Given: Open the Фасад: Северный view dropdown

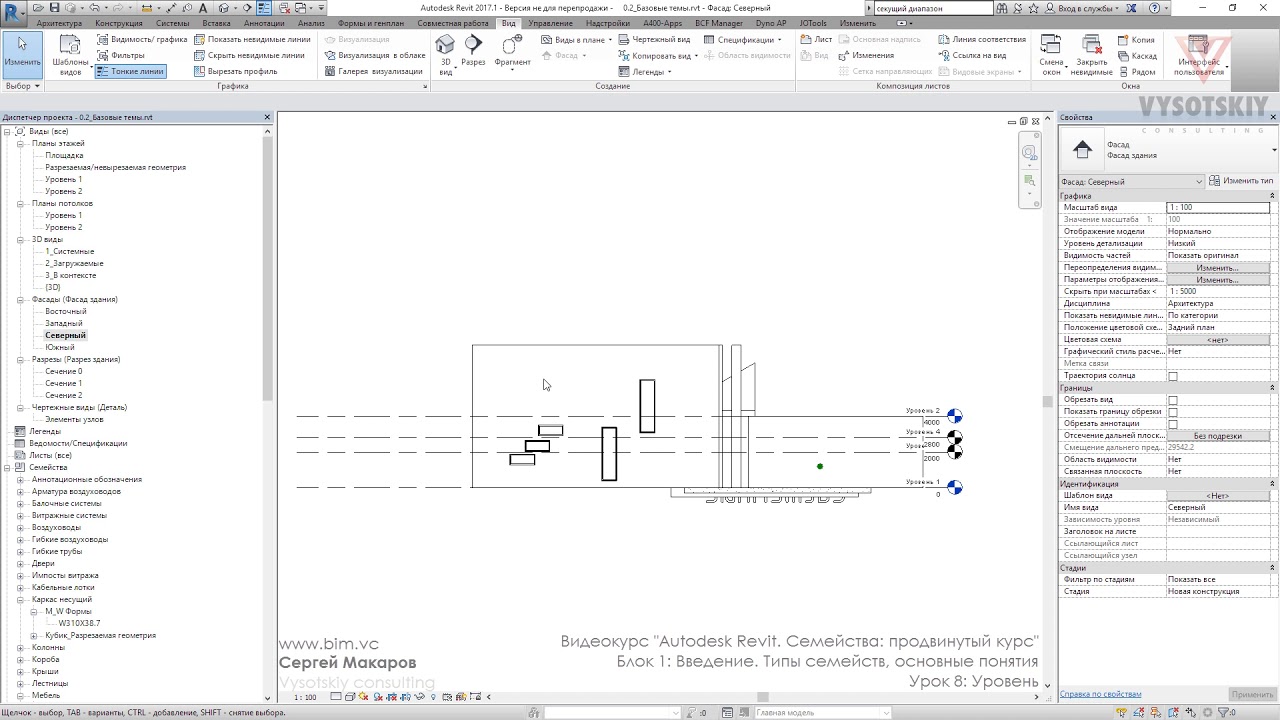Looking at the screenshot, I should tap(1131, 181).
